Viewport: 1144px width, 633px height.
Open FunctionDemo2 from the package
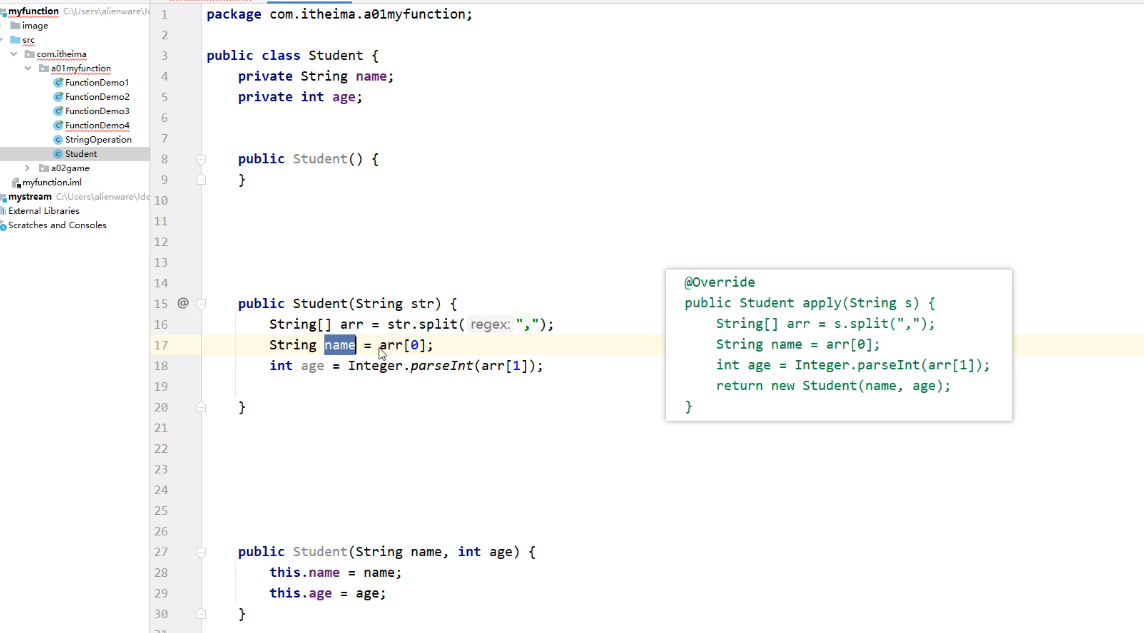point(95,96)
